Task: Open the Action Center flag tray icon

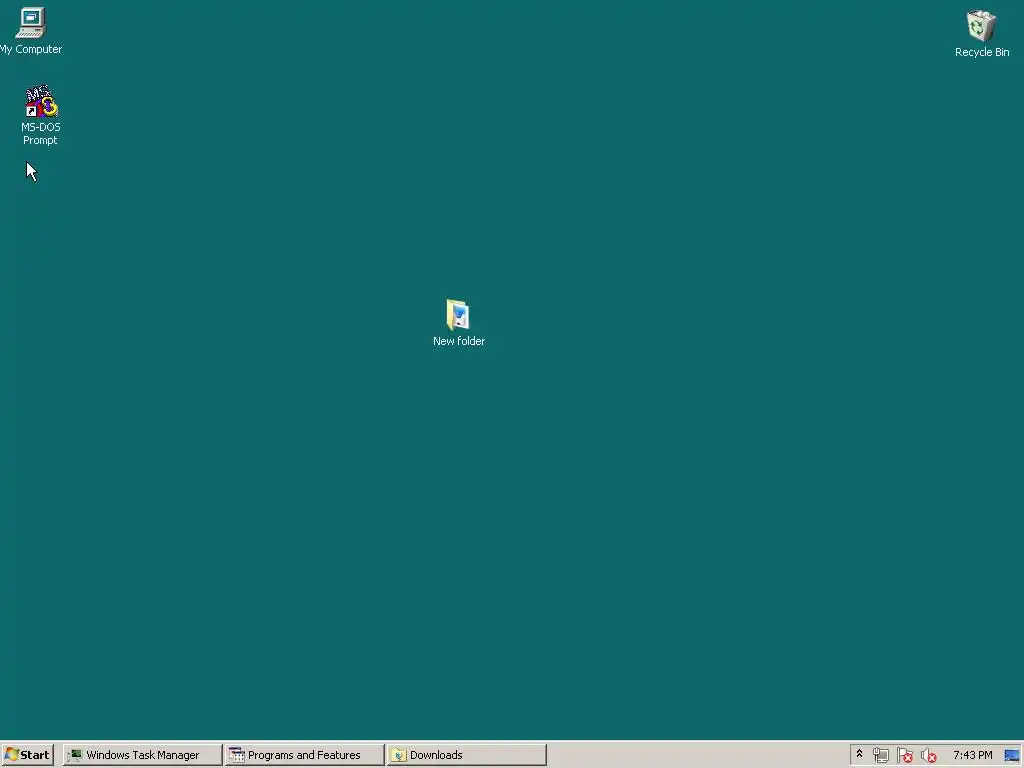Action: coord(904,755)
